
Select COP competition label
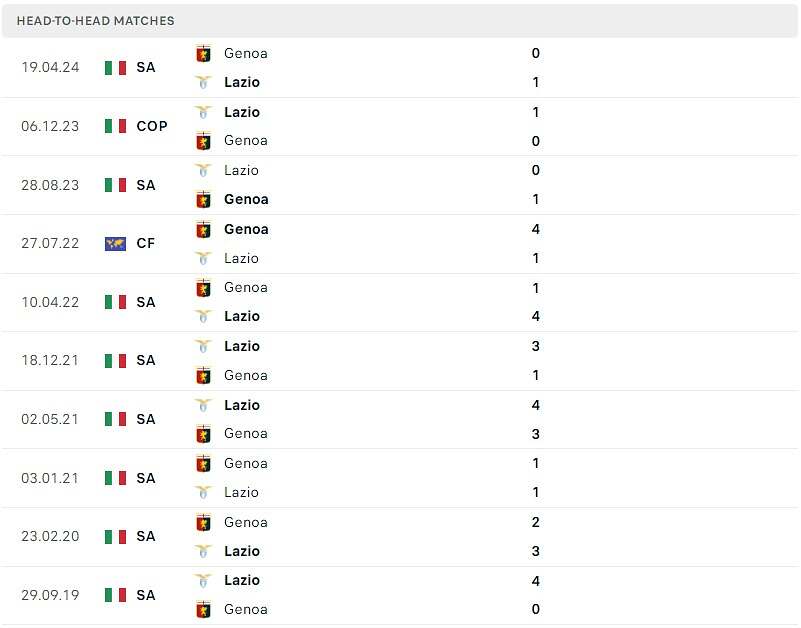click(x=152, y=126)
